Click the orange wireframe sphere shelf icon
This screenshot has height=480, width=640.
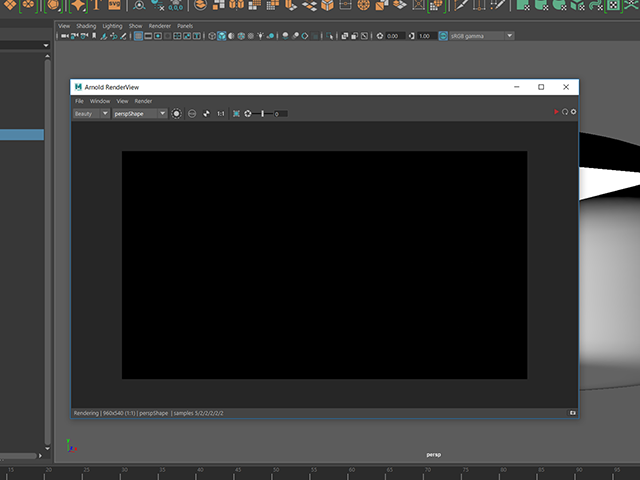pyautogui.click(x=363, y=4)
